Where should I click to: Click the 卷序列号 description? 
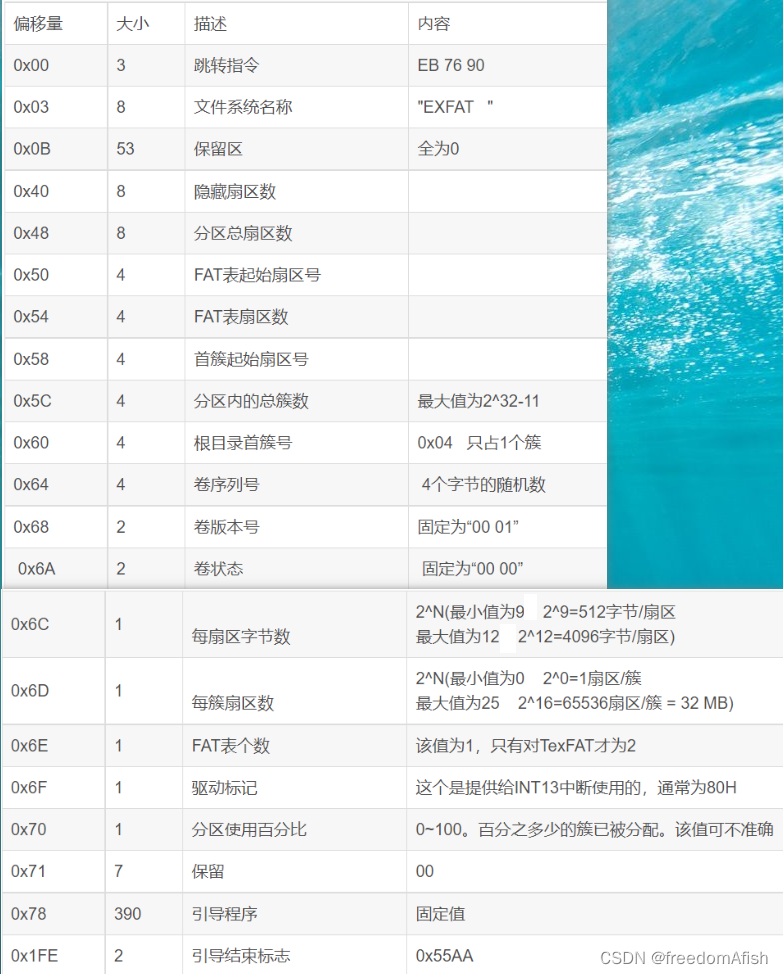click(x=226, y=484)
